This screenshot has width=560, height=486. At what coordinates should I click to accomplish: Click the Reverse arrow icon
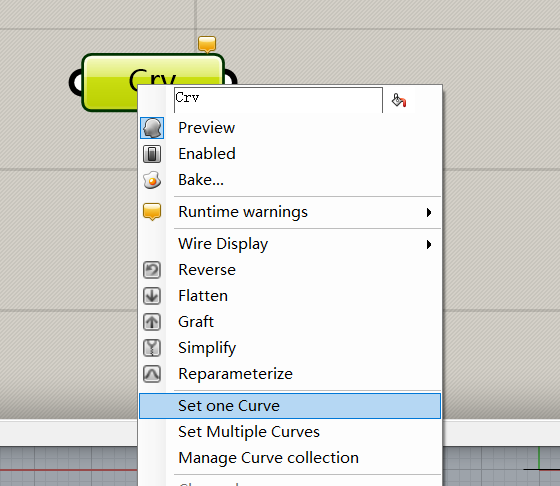[x=152, y=270]
